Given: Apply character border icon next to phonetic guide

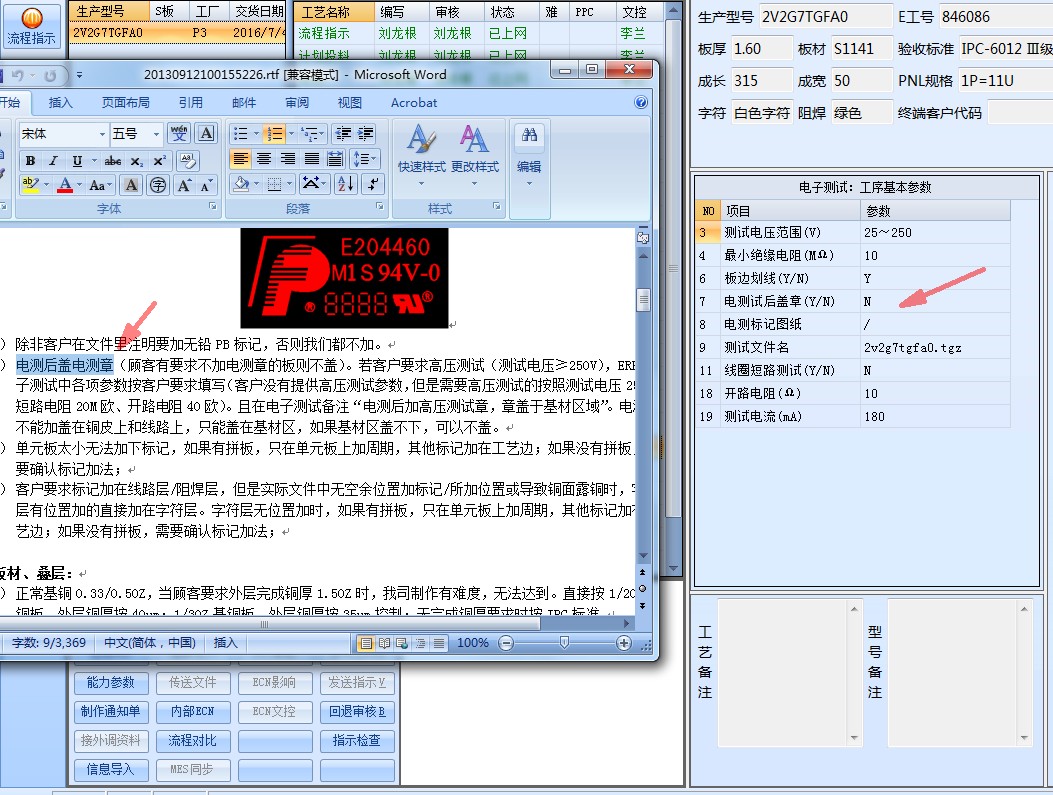Looking at the screenshot, I should click(x=206, y=133).
